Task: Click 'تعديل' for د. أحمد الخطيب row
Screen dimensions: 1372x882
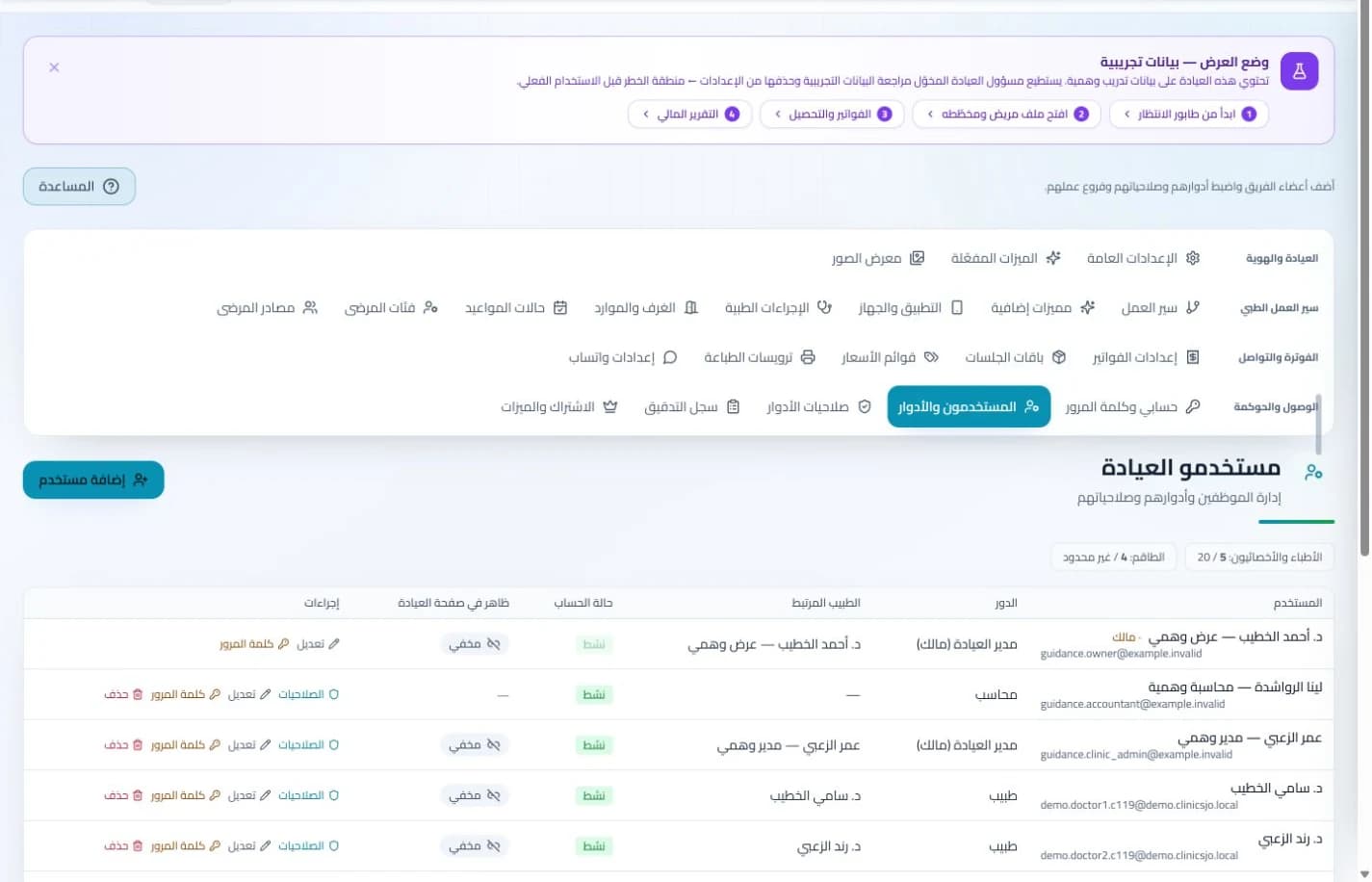Action: [x=318, y=644]
